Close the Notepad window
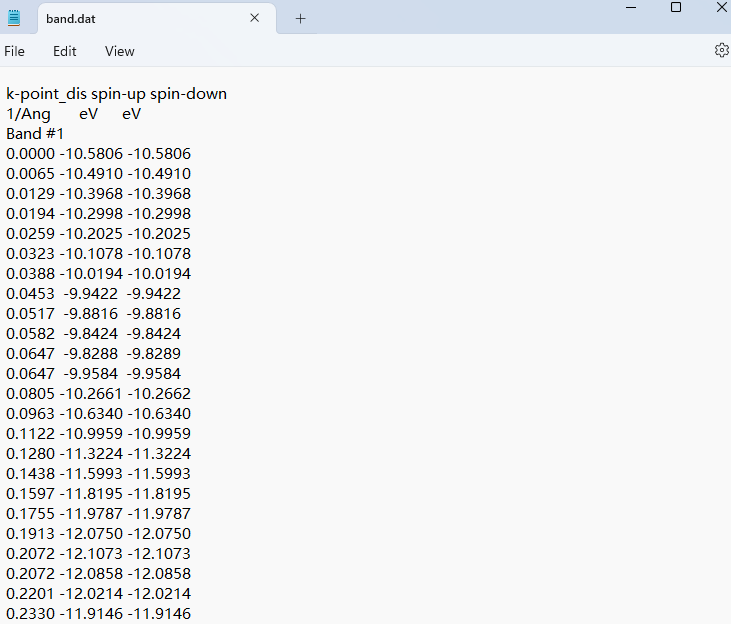Image resolution: width=731 pixels, height=624 pixels. pyautogui.click(x=720, y=8)
